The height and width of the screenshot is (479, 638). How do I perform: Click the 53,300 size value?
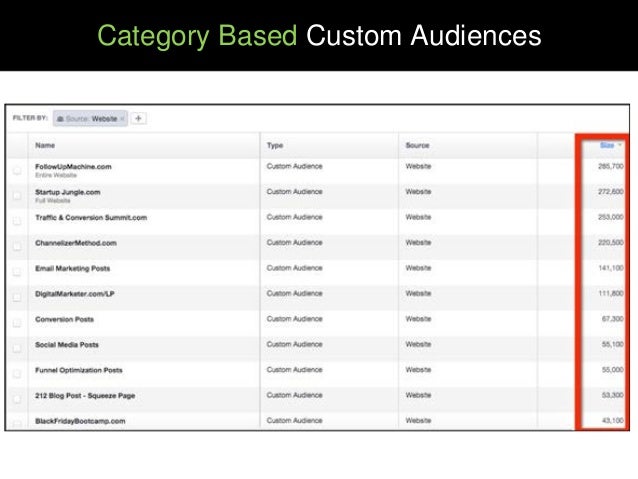tap(612, 395)
